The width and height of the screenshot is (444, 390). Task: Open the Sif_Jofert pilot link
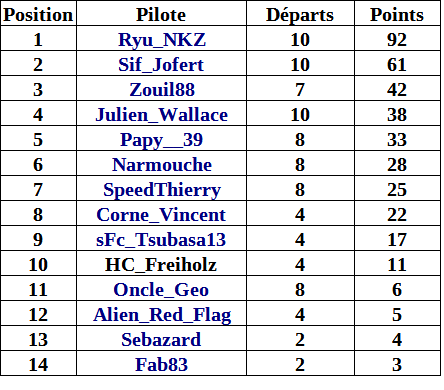161,65
